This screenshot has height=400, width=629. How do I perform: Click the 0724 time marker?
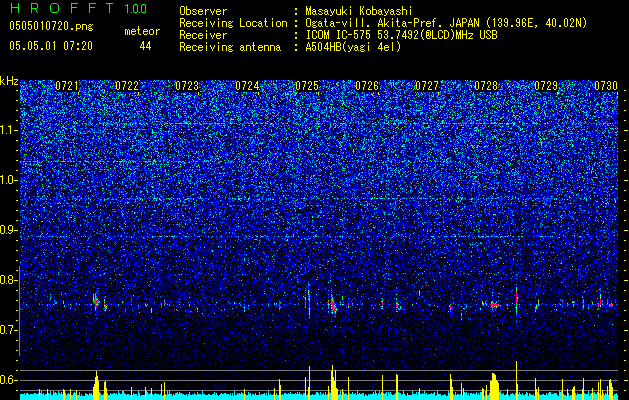(x=247, y=86)
